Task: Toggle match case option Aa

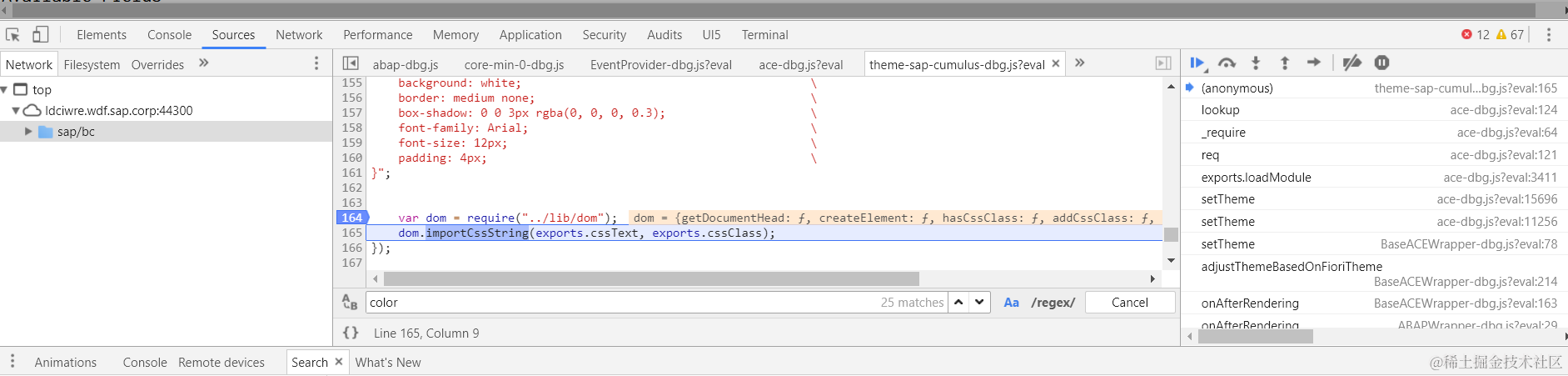Action: 1011,303
